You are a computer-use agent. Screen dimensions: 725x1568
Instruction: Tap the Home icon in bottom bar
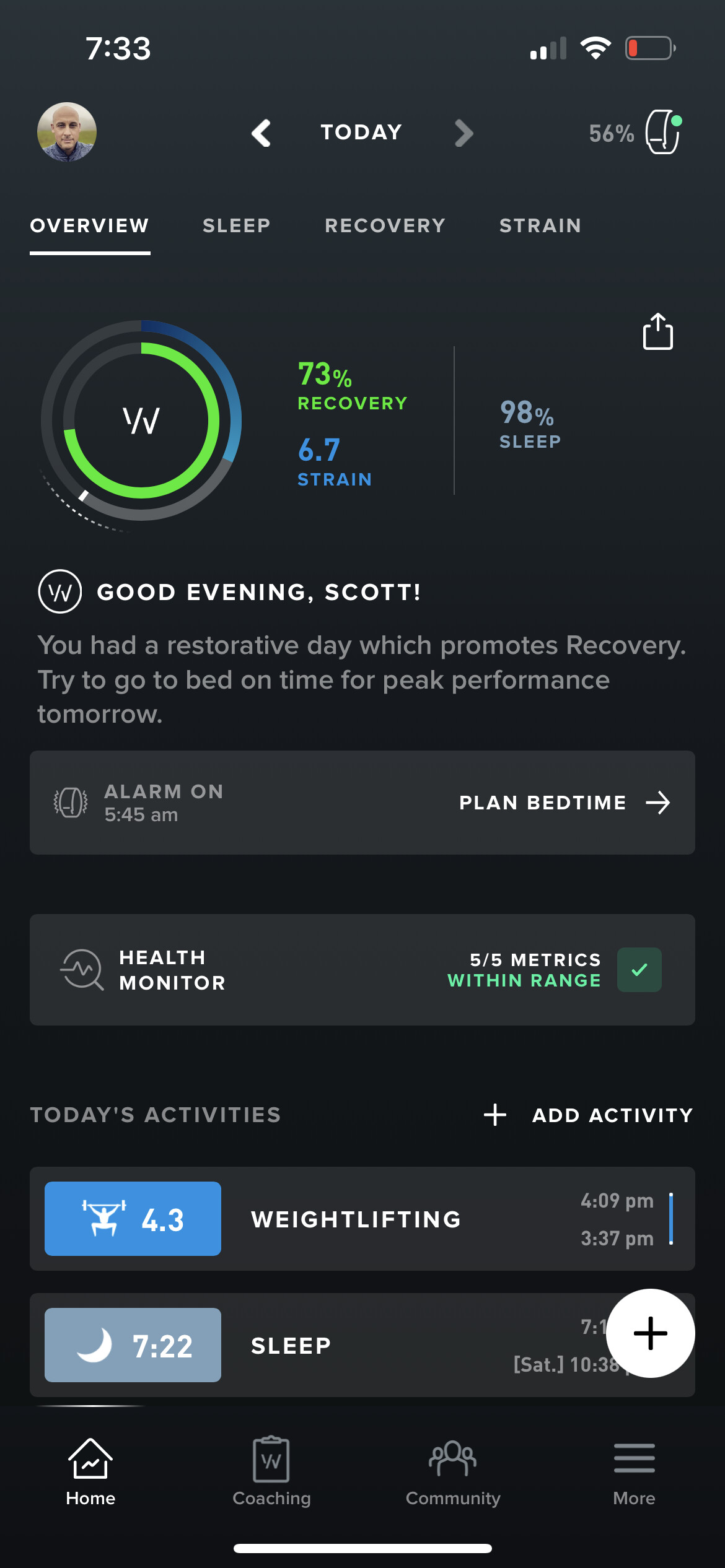90,1460
